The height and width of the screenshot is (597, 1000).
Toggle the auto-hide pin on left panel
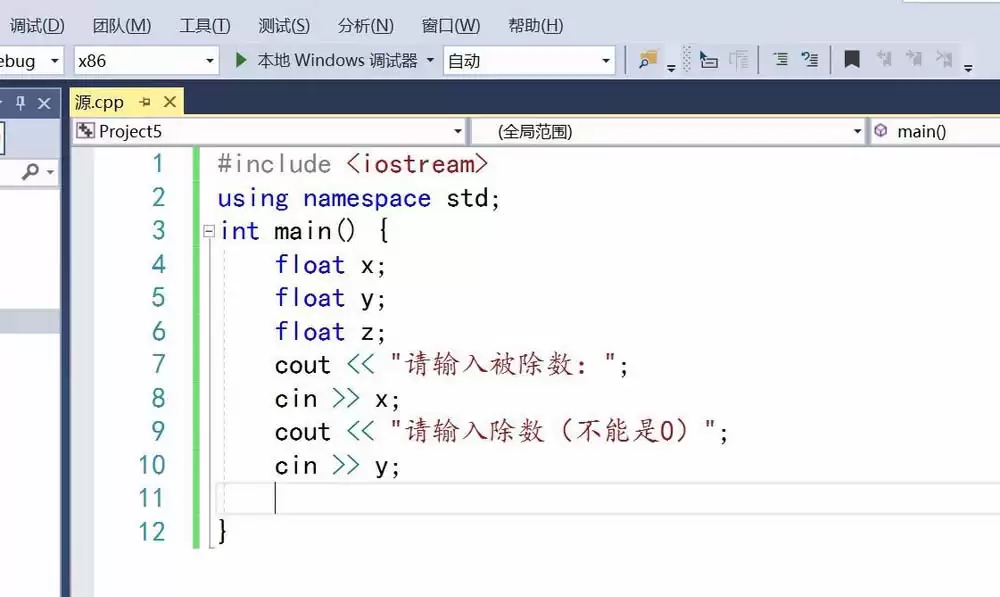(21, 103)
